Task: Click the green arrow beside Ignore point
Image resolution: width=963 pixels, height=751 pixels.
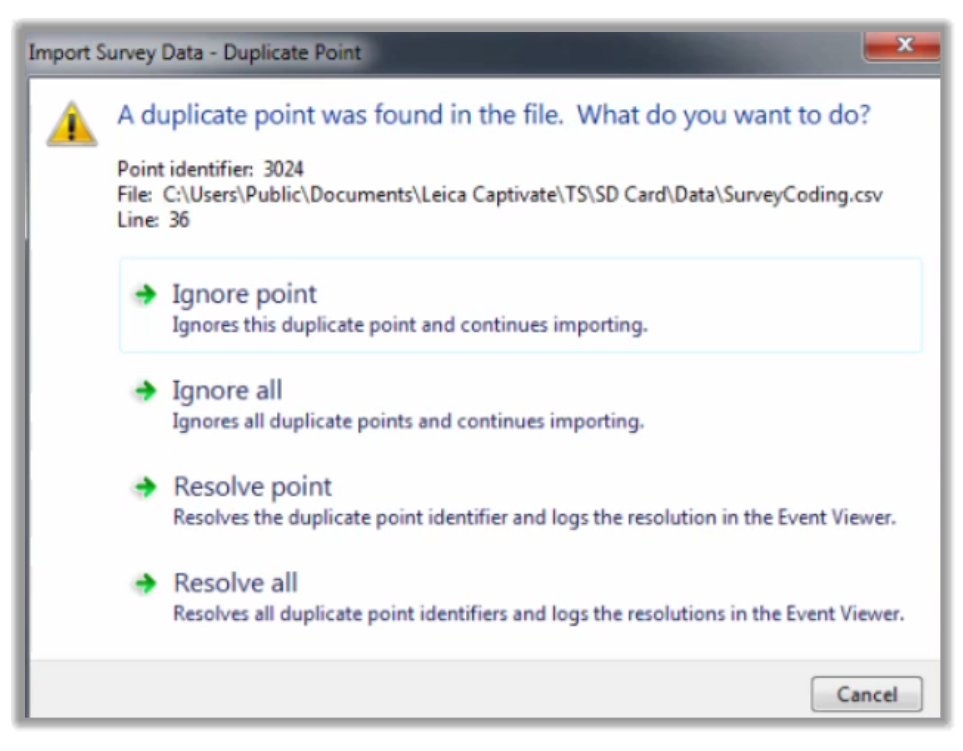Action: point(146,295)
